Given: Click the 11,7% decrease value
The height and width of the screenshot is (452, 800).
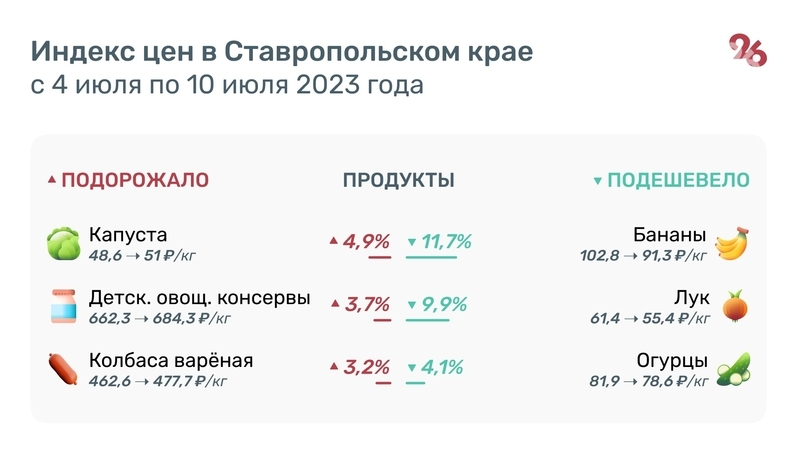Looking at the screenshot, I should tap(446, 241).
